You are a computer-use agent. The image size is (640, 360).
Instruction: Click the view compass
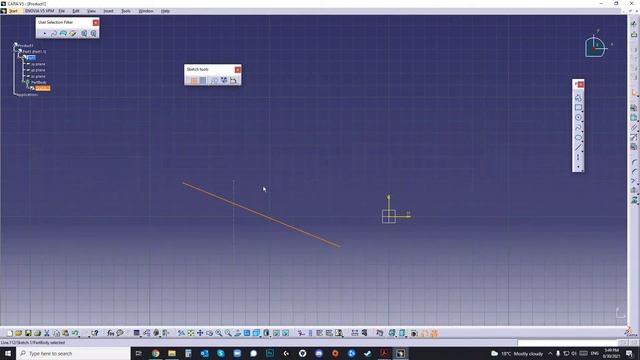coord(595,47)
